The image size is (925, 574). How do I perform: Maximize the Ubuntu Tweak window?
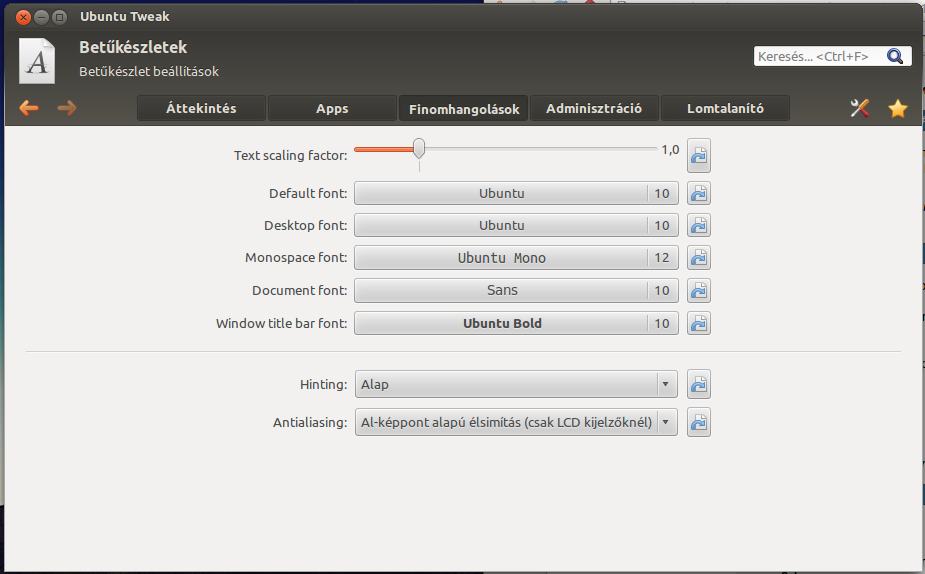60,17
